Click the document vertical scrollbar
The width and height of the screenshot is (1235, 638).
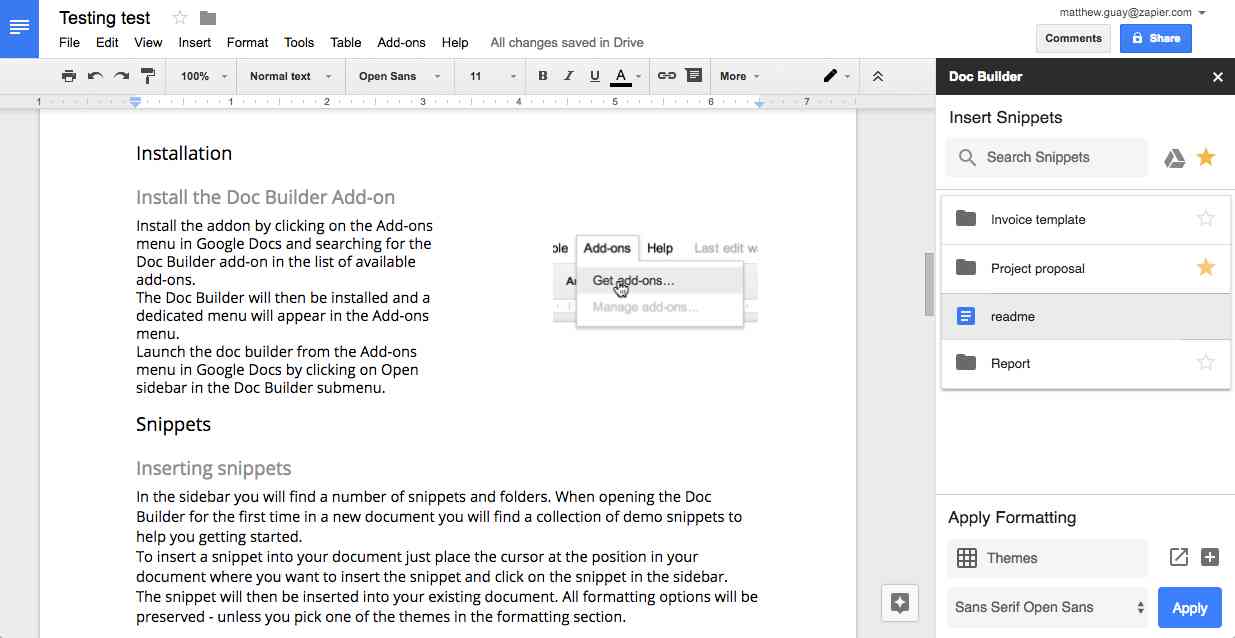pyautogui.click(x=929, y=285)
